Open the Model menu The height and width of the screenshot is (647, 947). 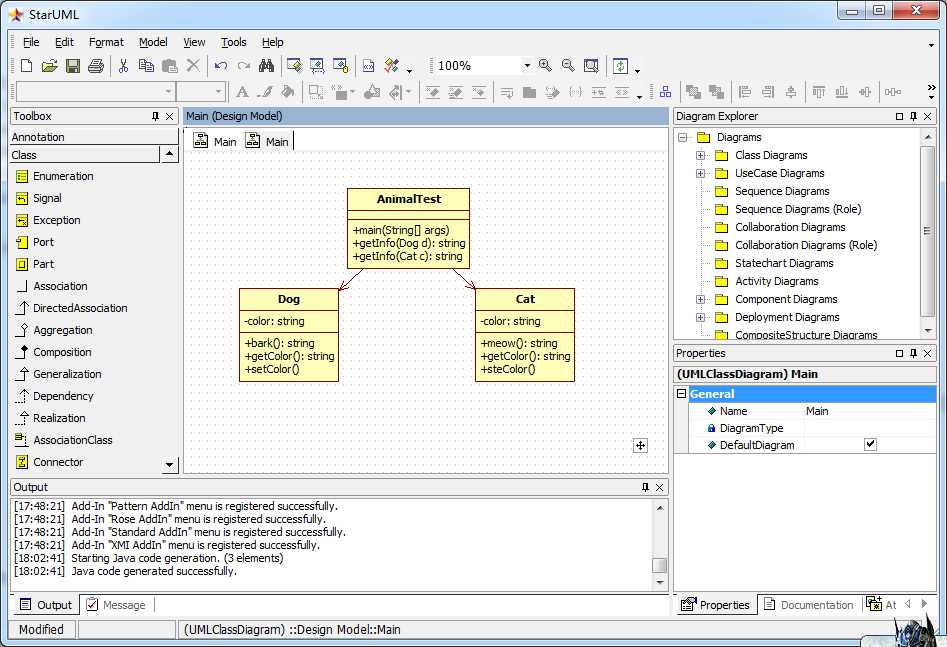pos(153,42)
